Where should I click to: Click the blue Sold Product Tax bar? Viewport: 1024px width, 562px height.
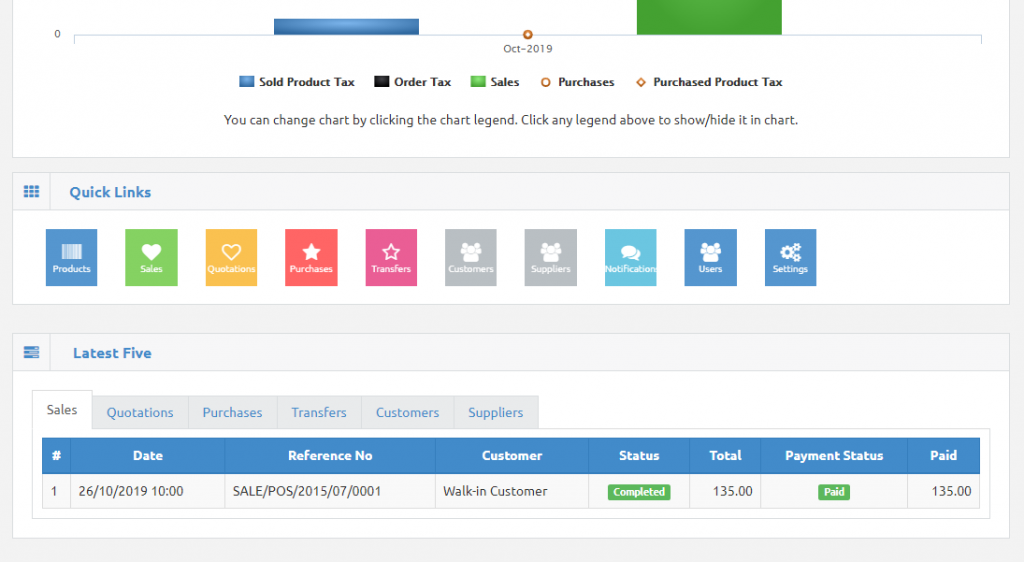[346, 27]
